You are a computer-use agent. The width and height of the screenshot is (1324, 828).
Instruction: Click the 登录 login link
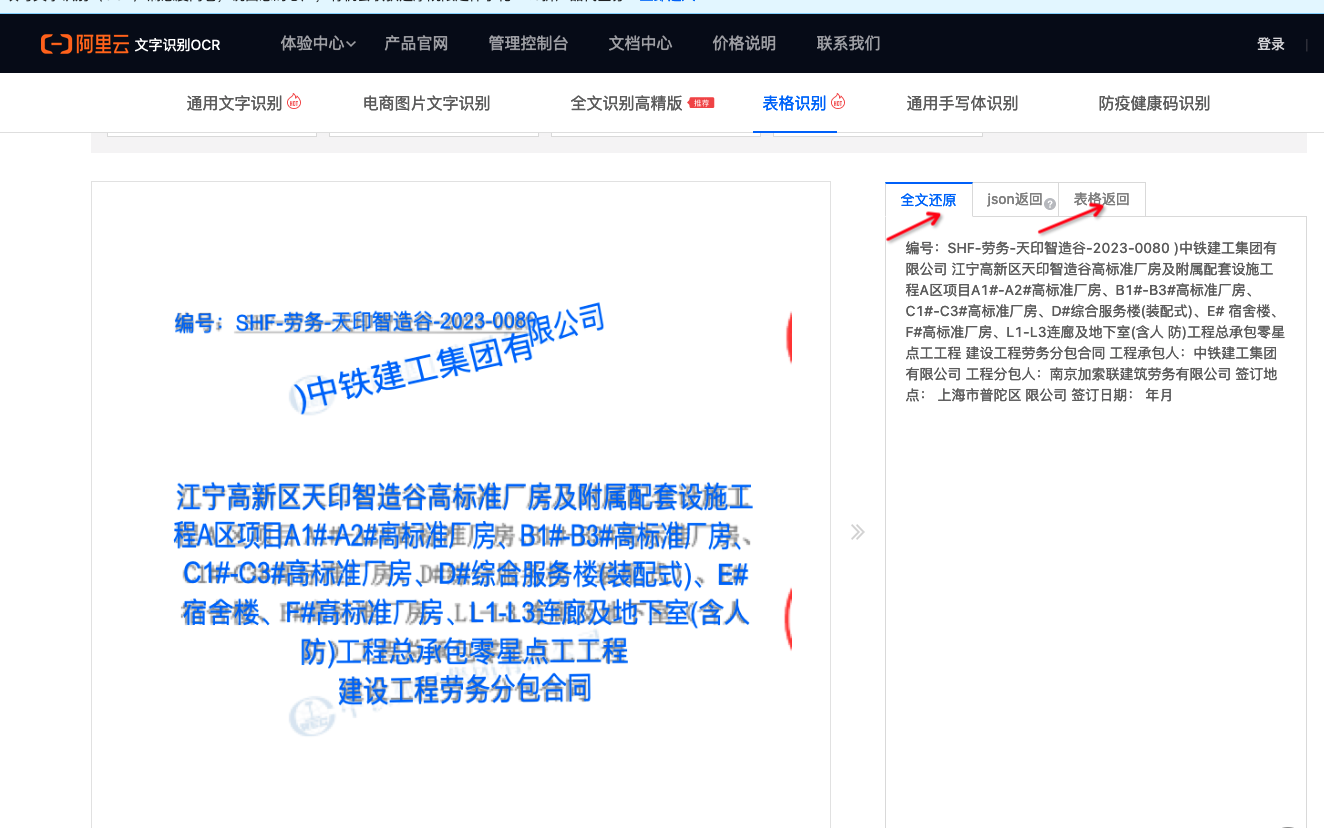point(1271,44)
